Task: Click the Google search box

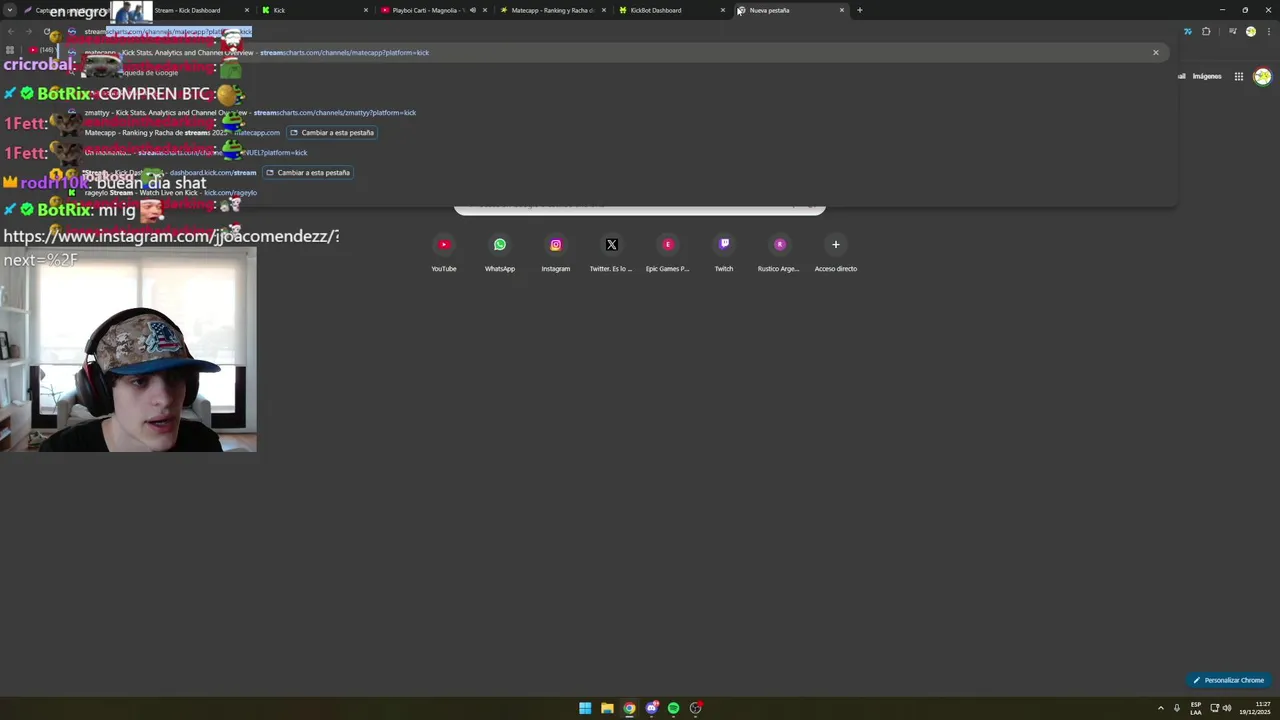Action: pyautogui.click(x=640, y=205)
